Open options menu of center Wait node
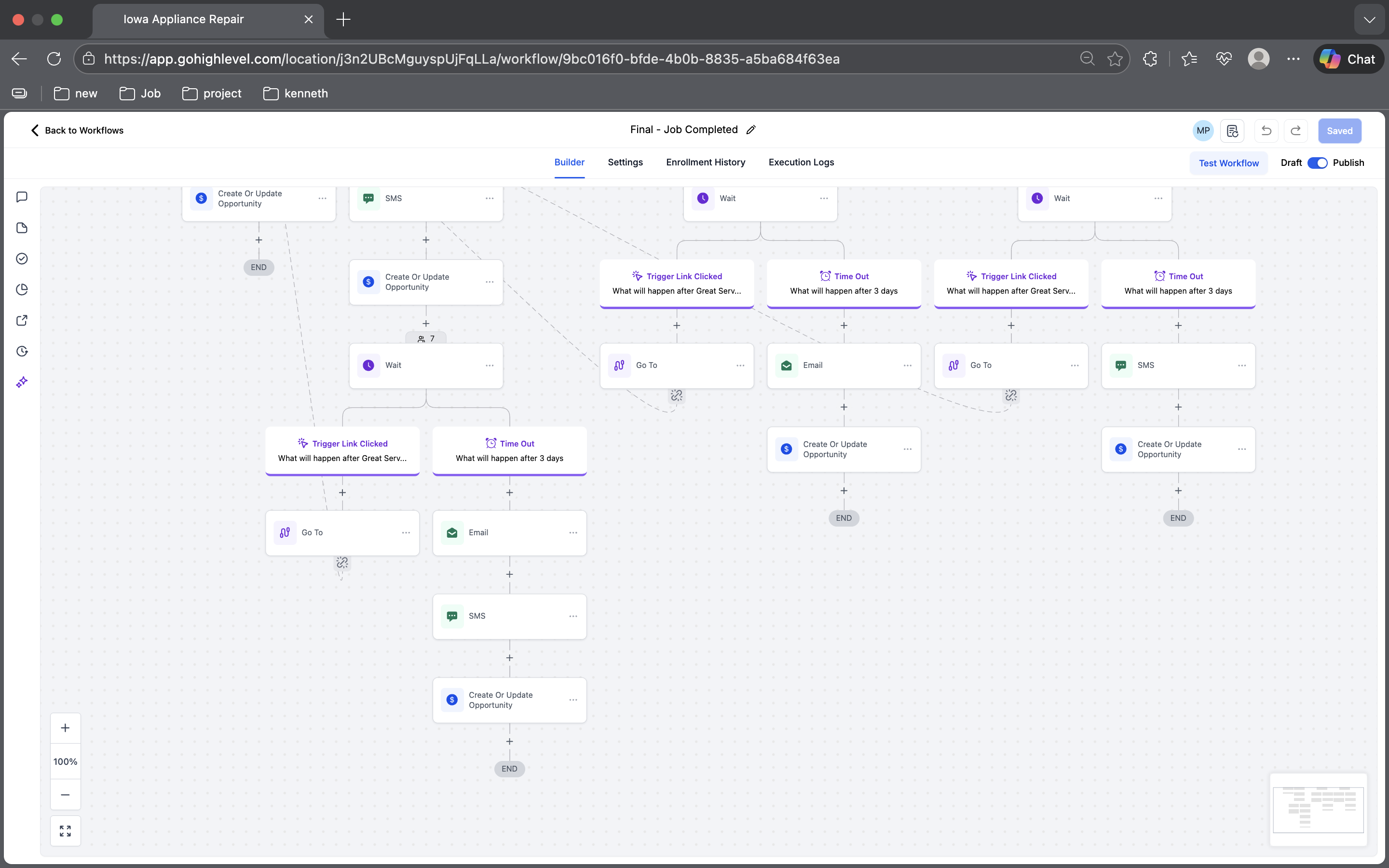Image resolution: width=1389 pixels, height=868 pixels. 490,366
